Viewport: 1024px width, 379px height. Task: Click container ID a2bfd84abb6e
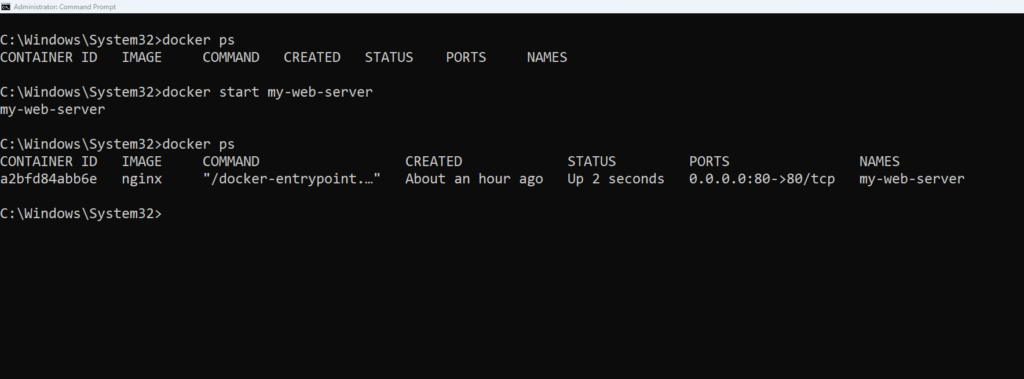pos(48,179)
